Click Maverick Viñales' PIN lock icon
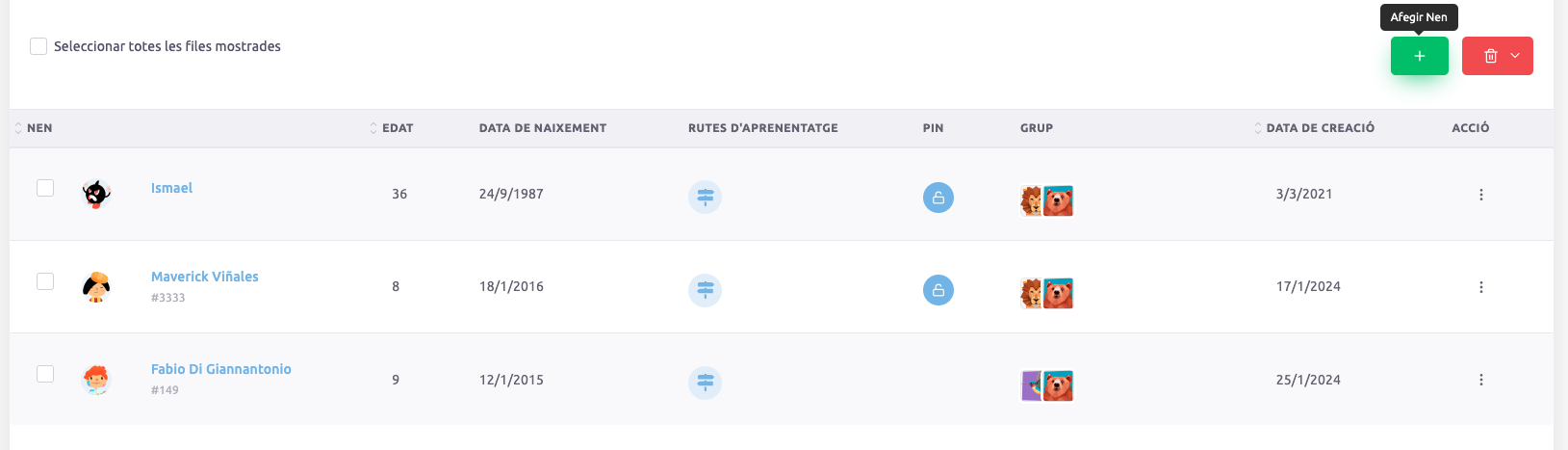The image size is (1568, 450). [x=938, y=290]
